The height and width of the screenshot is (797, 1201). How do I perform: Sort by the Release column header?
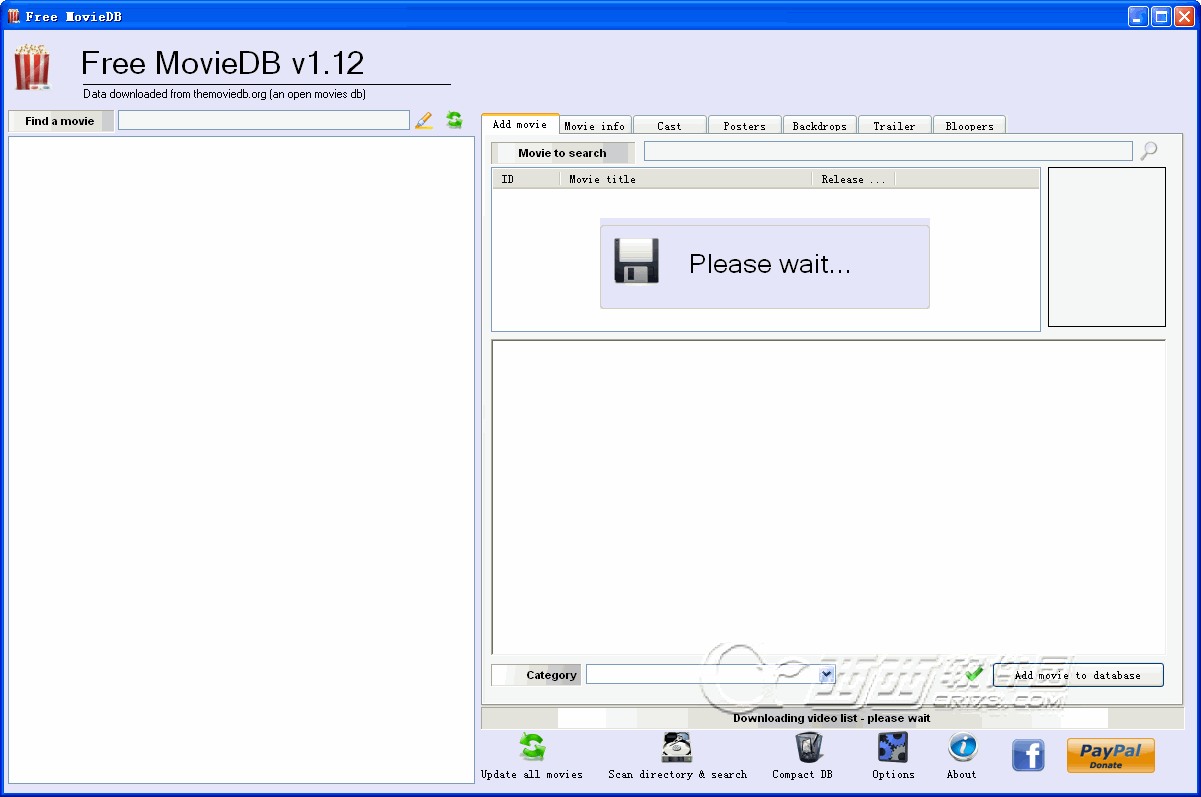pyautogui.click(x=853, y=179)
